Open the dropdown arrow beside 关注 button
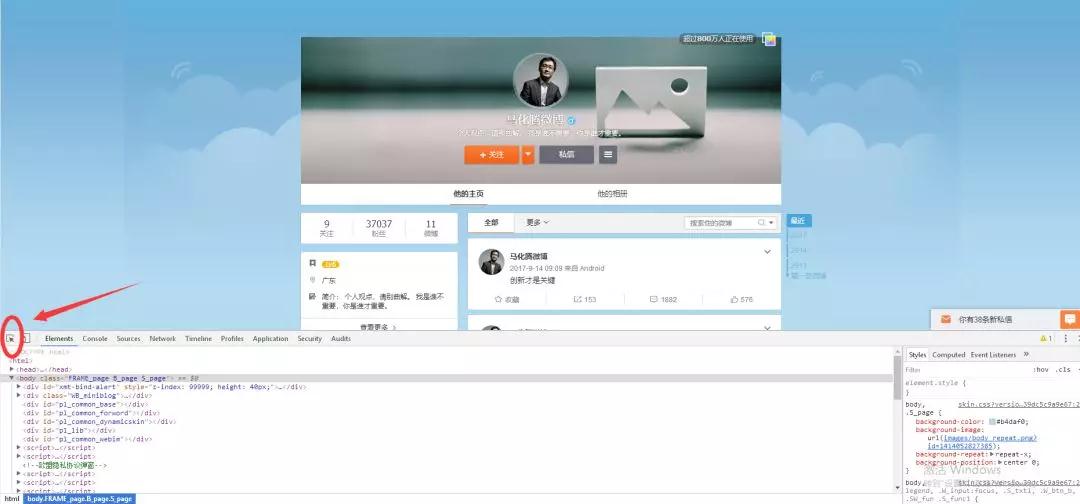This screenshot has height=504, width=1080. click(x=528, y=155)
